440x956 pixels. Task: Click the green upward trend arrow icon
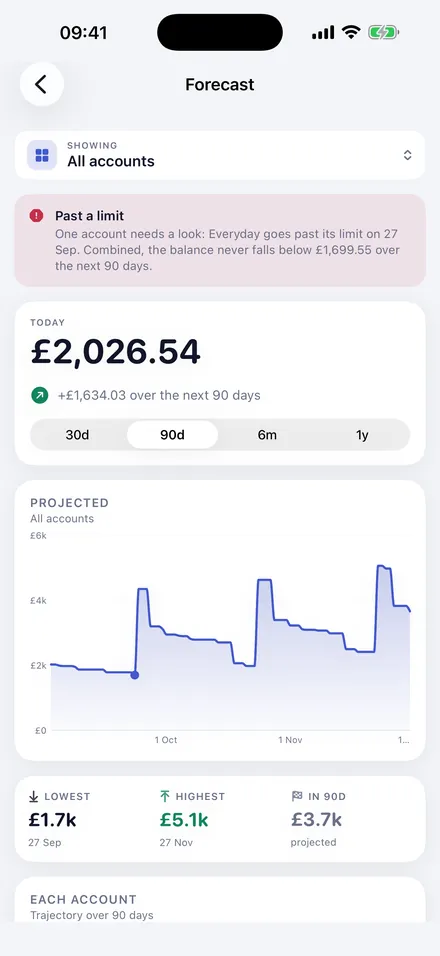pos(40,396)
